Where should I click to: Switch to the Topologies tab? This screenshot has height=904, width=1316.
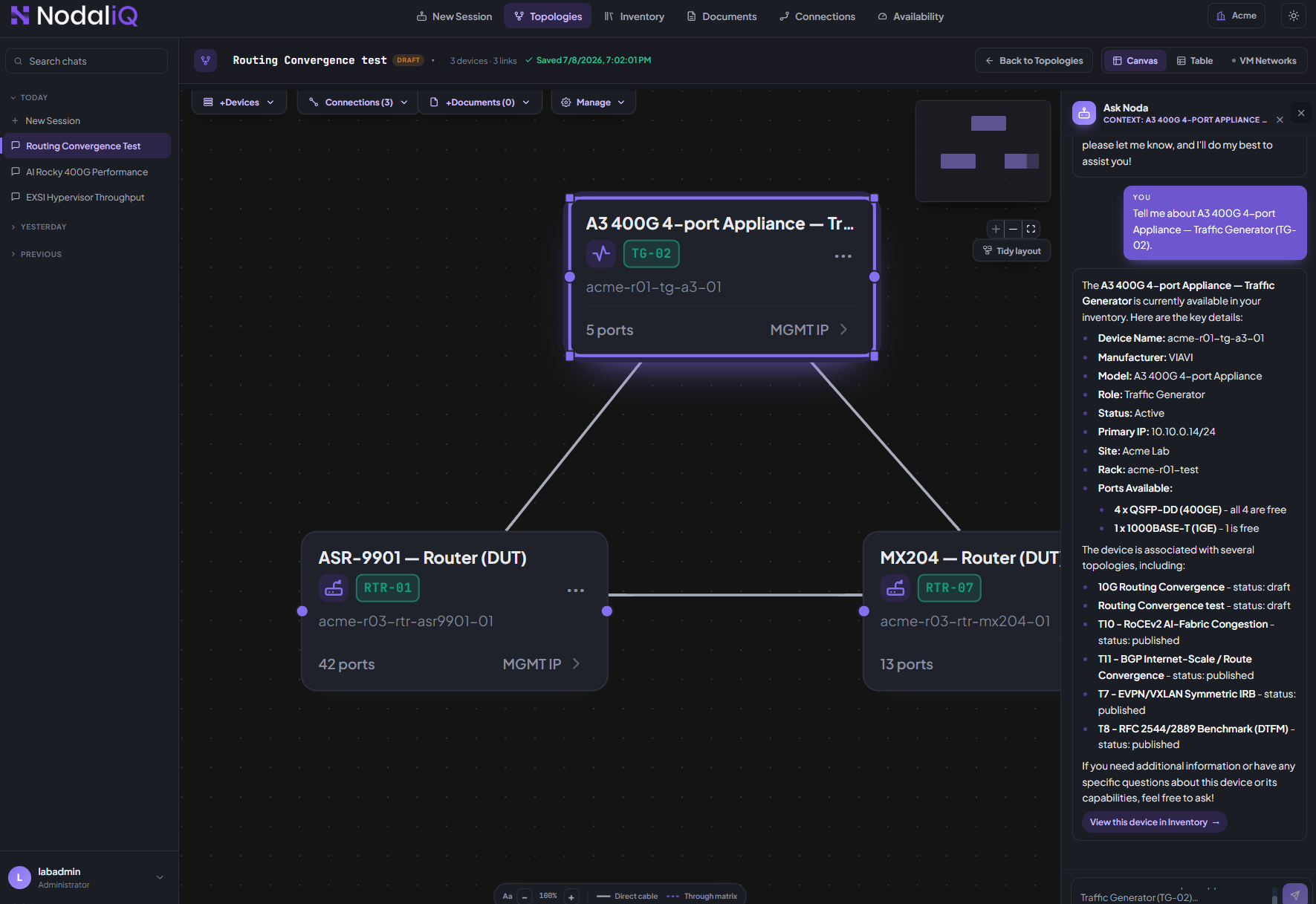548,16
